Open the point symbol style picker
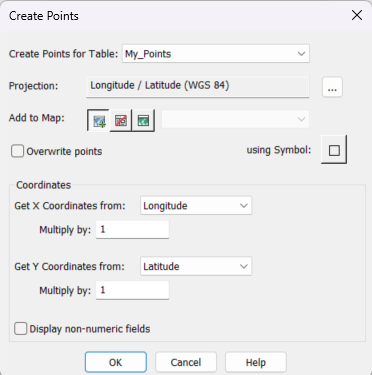Image resolution: width=372 pixels, height=375 pixels. pos(334,150)
